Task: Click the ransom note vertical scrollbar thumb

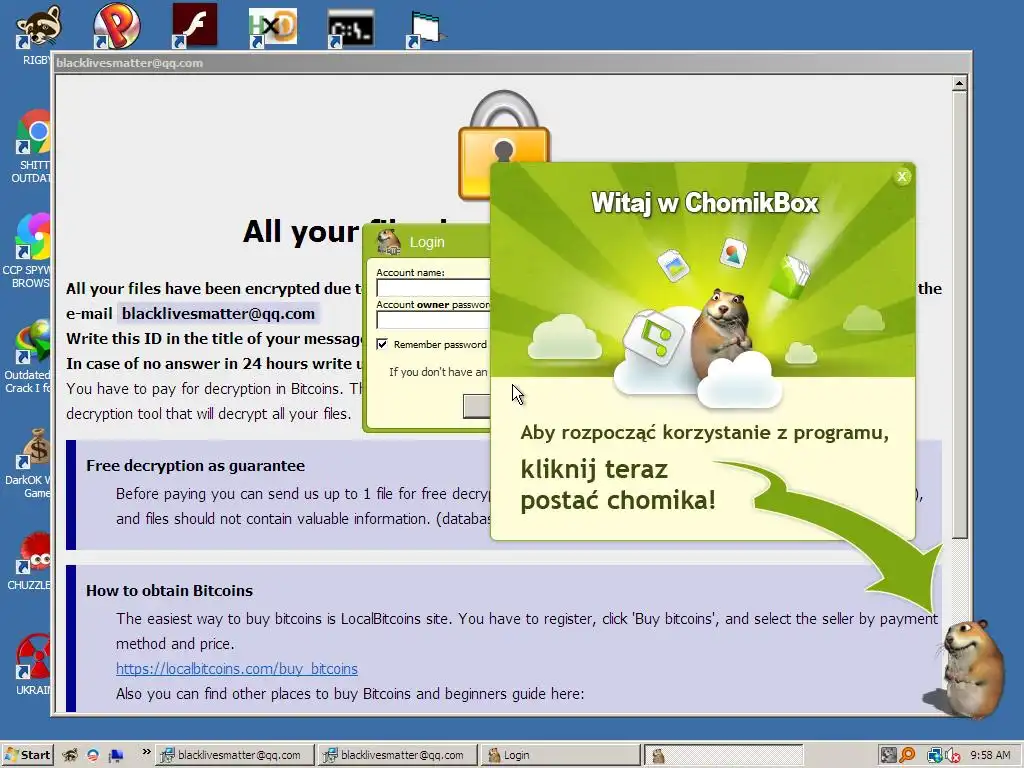Action: tap(959, 315)
